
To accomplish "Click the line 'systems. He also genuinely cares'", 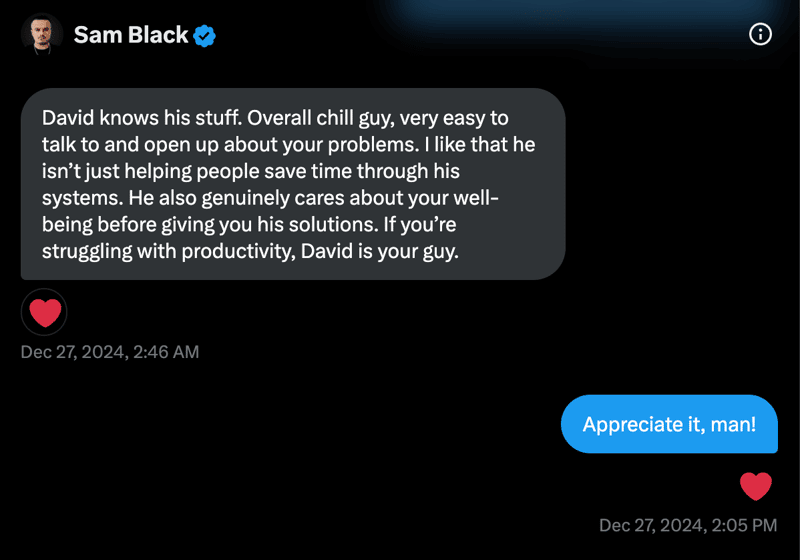I will [270, 198].
